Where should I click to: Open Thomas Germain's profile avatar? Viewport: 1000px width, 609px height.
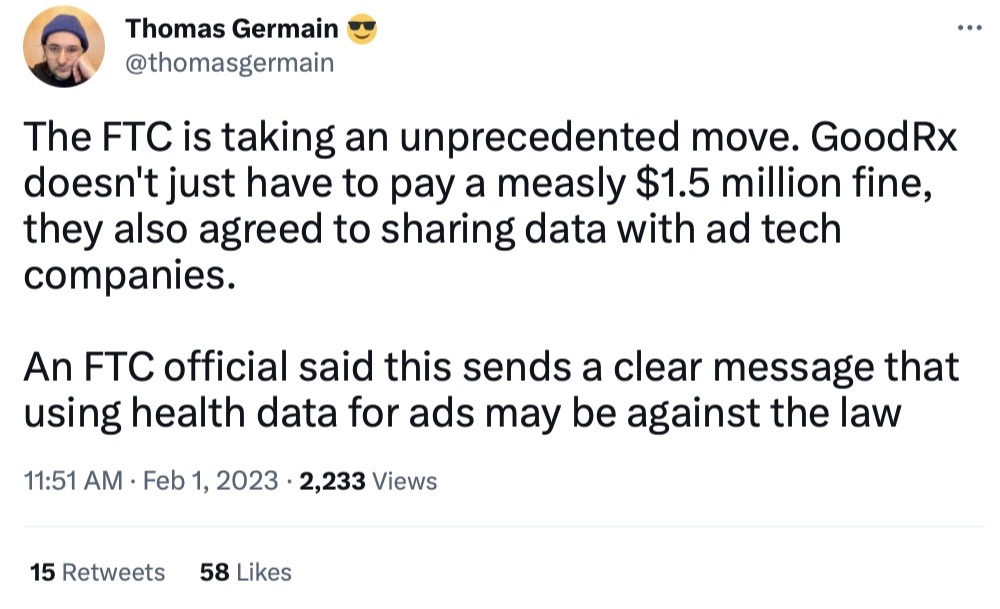pyautogui.click(x=63, y=44)
